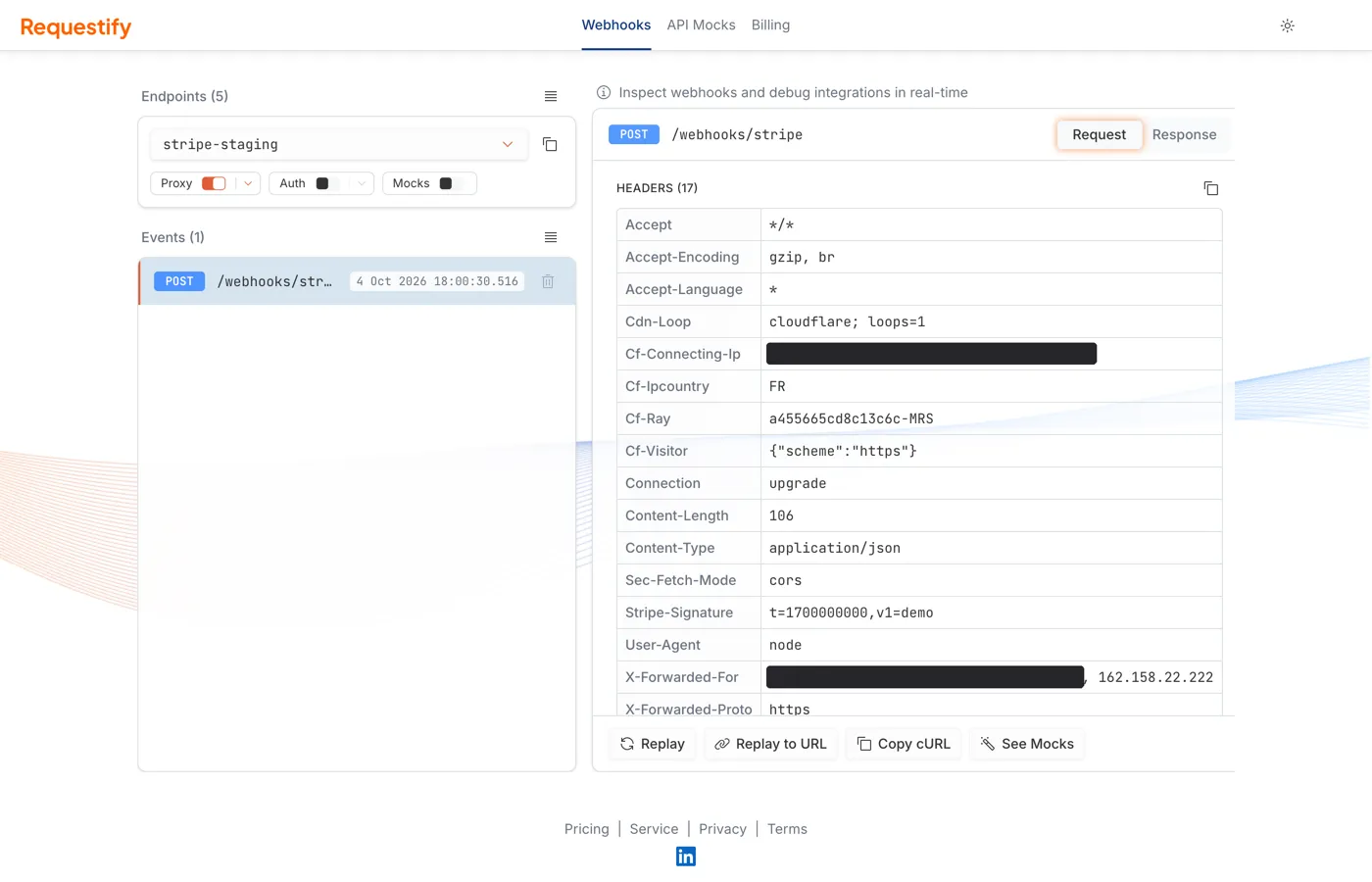The width and height of the screenshot is (1372, 882).
Task: Open the Pricing footer link
Action: tap(587, 829)
